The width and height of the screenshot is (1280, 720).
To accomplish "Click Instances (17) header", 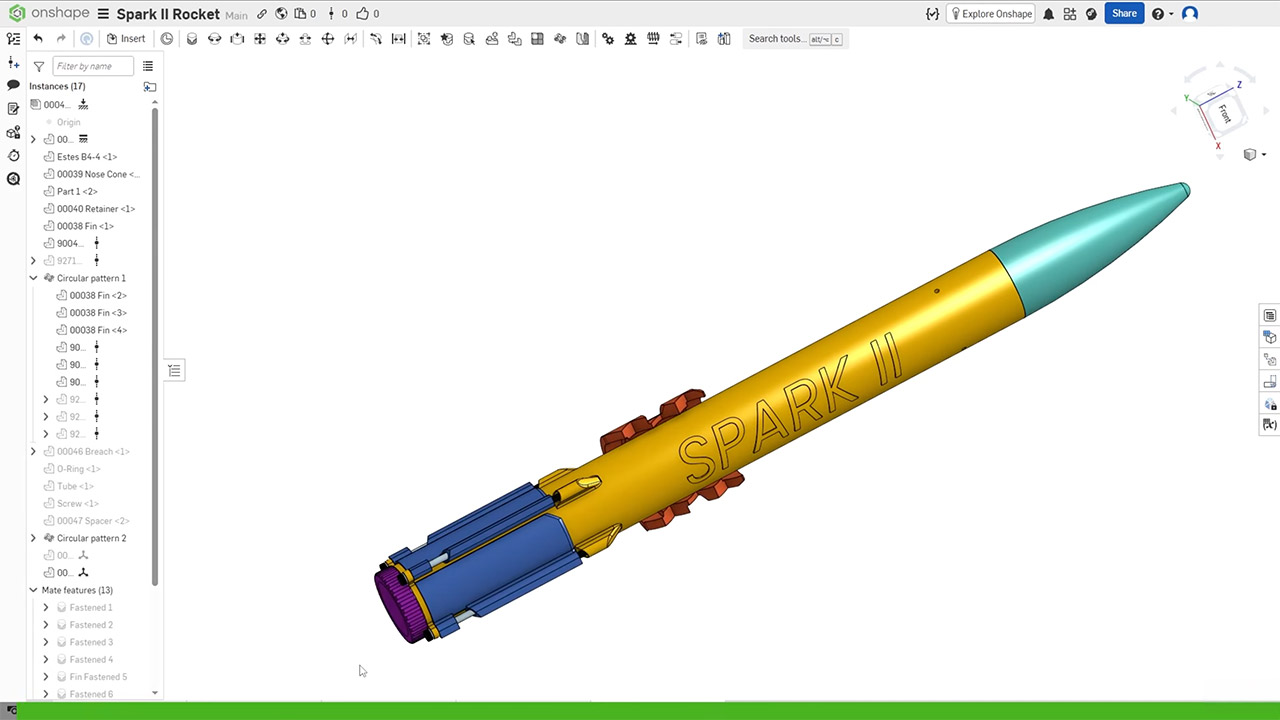I will click(57, 86).
